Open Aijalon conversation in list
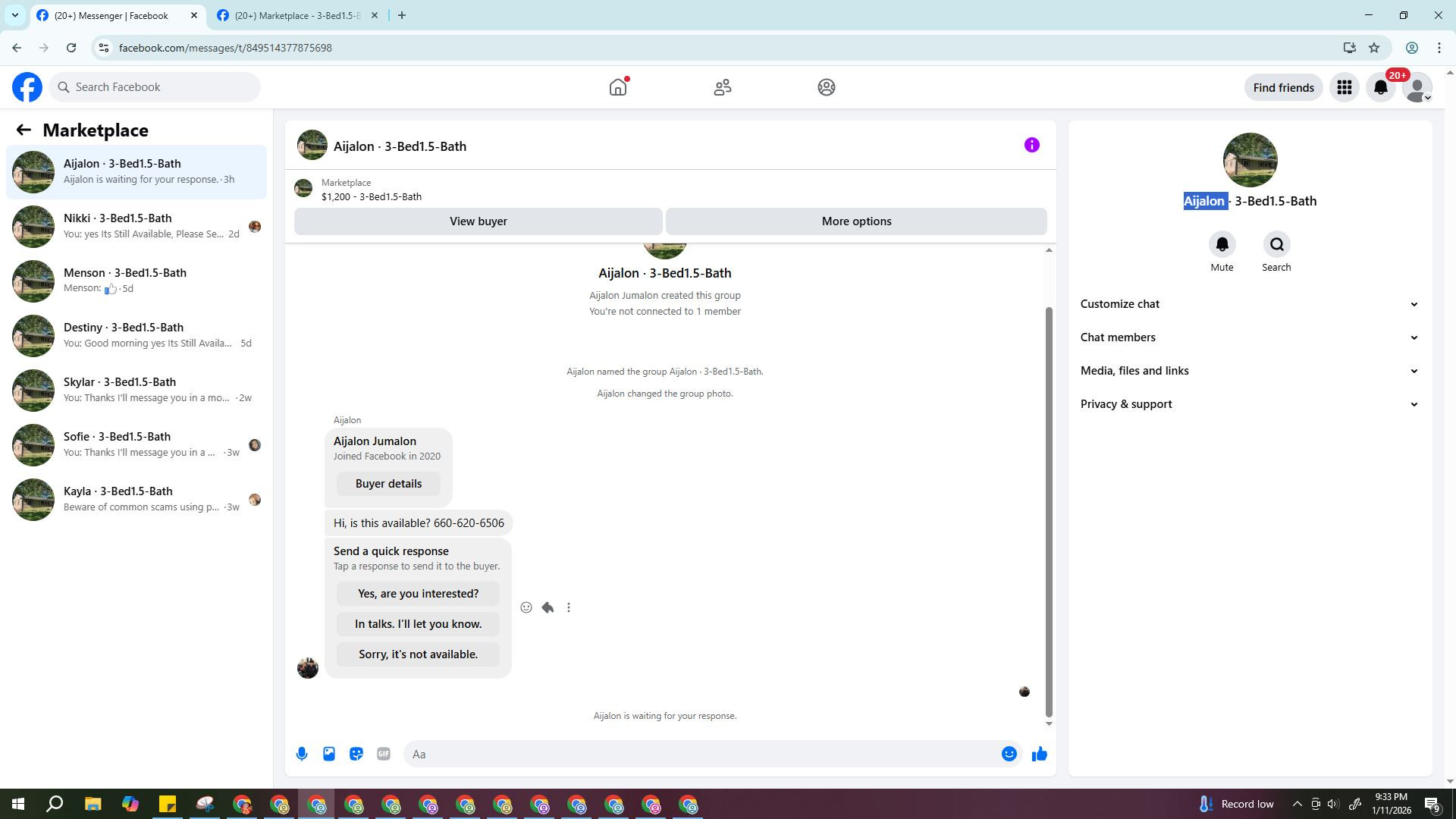 pyautogui.click(x=136, y=172)
